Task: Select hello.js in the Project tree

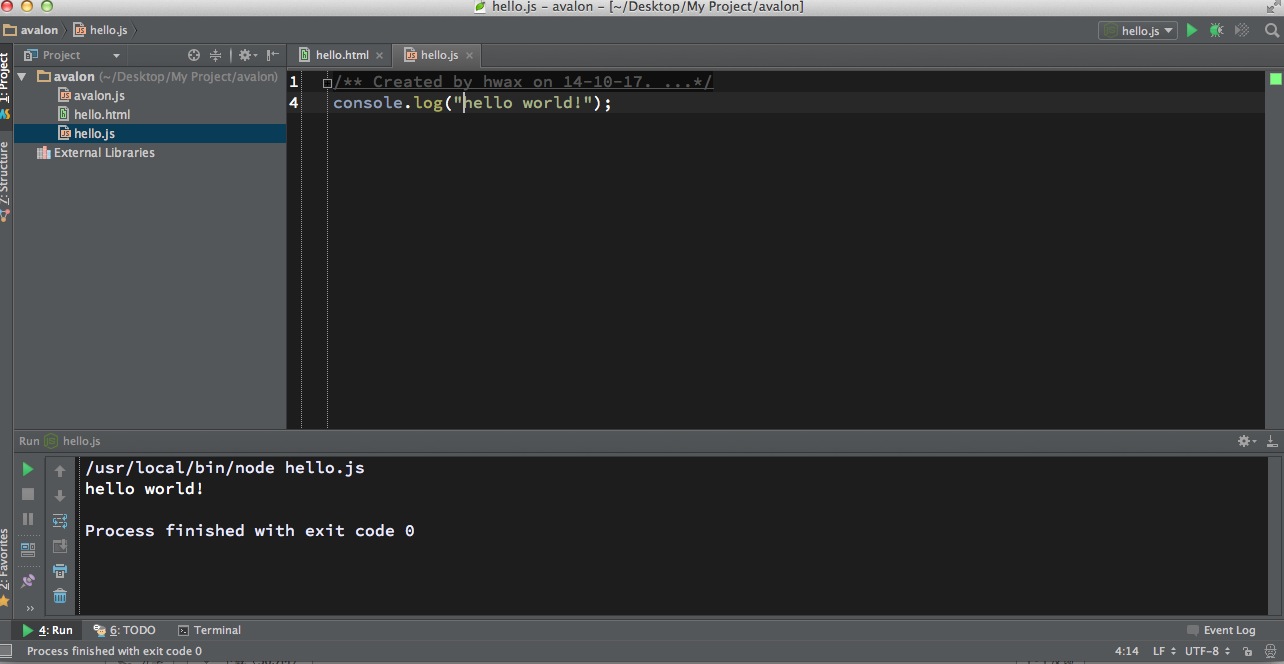Action: click(97, 133)
